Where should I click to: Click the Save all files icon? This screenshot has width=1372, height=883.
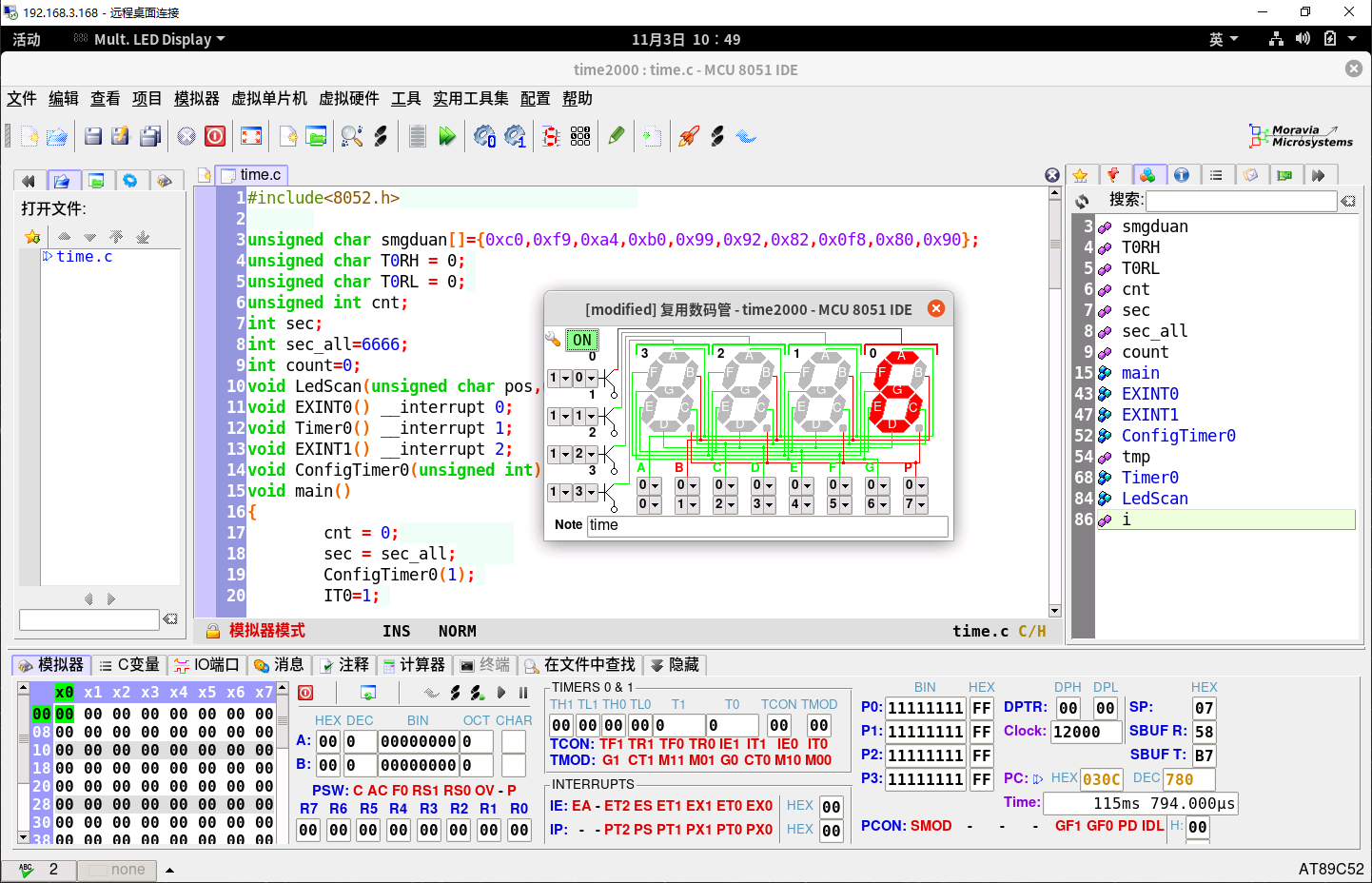pos(150,137)
